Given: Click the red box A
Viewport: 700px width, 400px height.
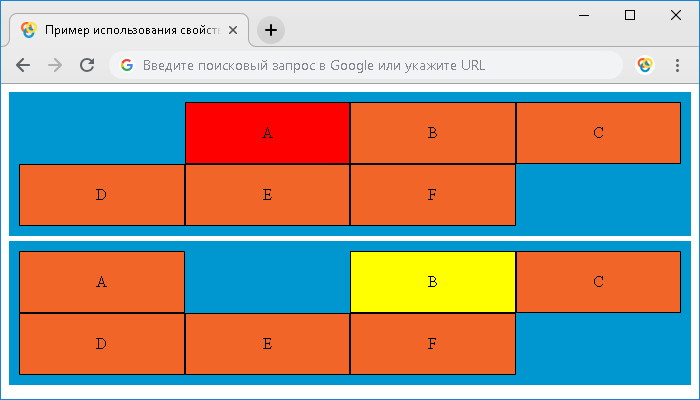Looking at the screenshot, I should pos(267,133).
